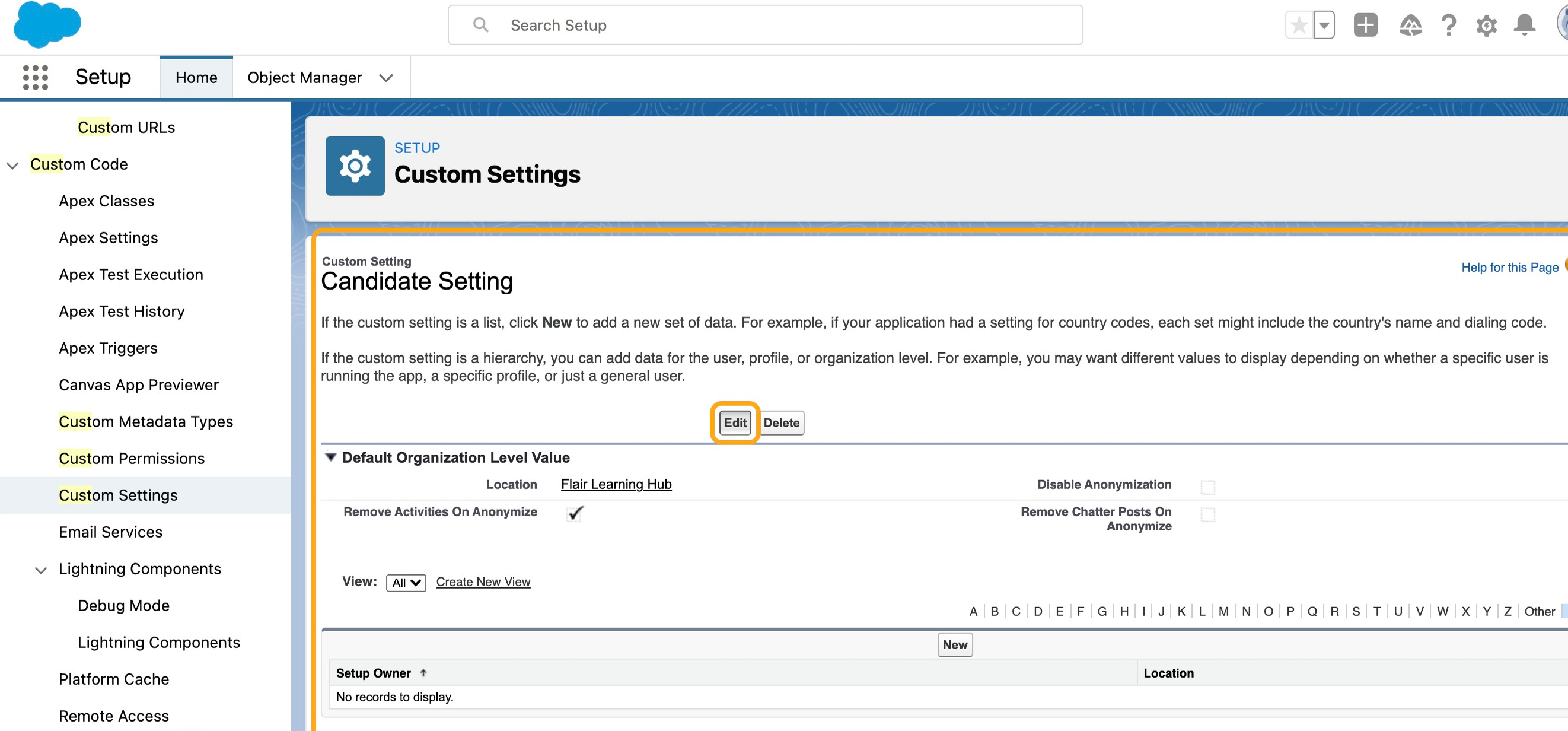Image resolution: width=1568 pixels, height=731 pixels.
Task: Toggle Remove Chatter Posts On Anonymize checkbox
Action: (x=1207, y=514)
